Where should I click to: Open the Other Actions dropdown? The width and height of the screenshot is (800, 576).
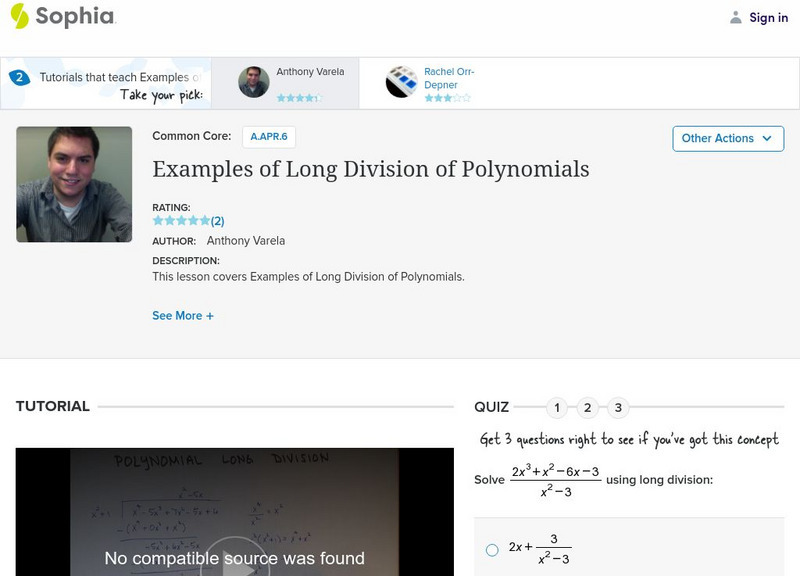pos(727,139)
